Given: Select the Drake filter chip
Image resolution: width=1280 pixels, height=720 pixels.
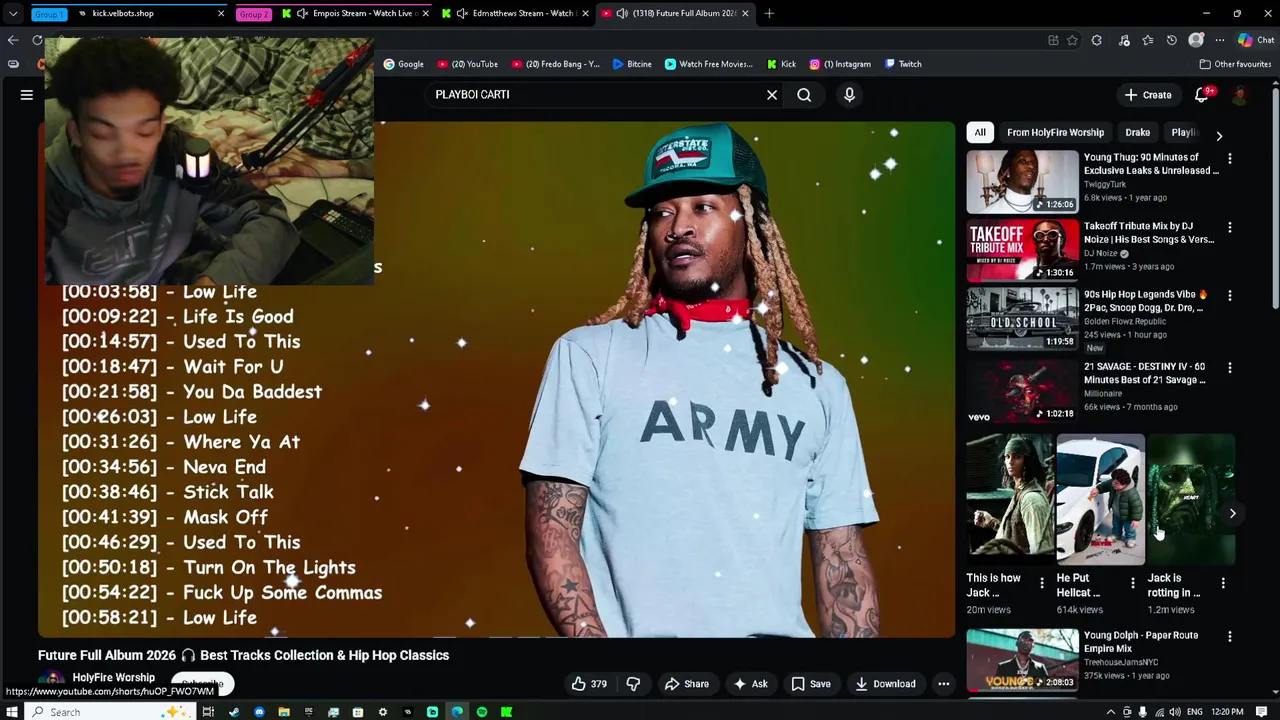Looking at the screenshot, I should (x=1138, y=132).
